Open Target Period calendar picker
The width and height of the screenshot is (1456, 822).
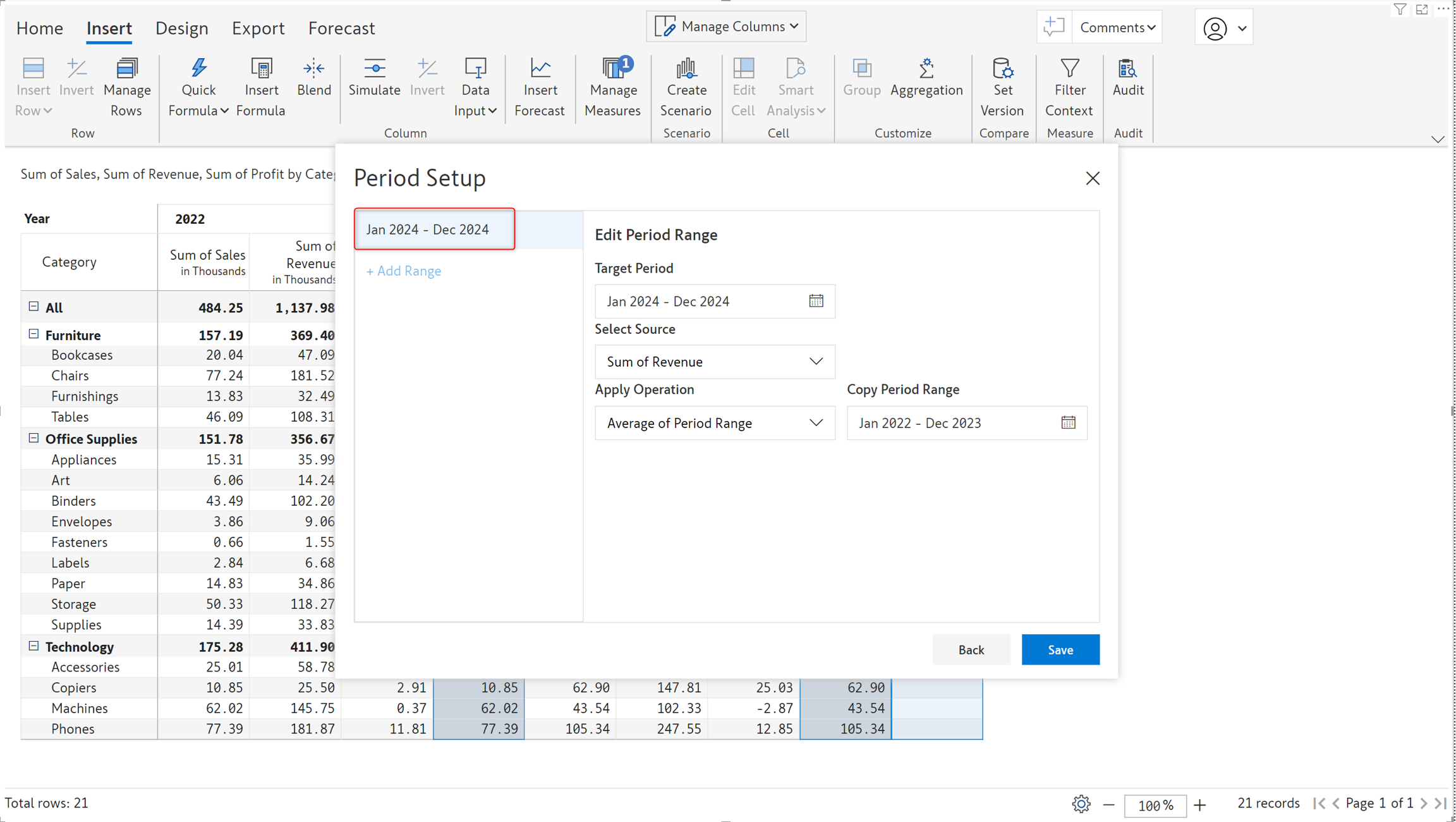coord(816,301)
